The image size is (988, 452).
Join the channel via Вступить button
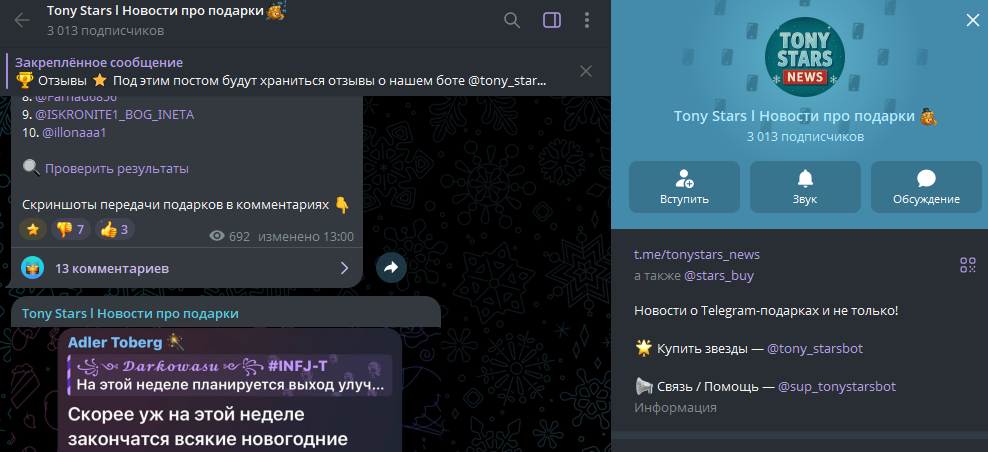(x=684, y=187)
